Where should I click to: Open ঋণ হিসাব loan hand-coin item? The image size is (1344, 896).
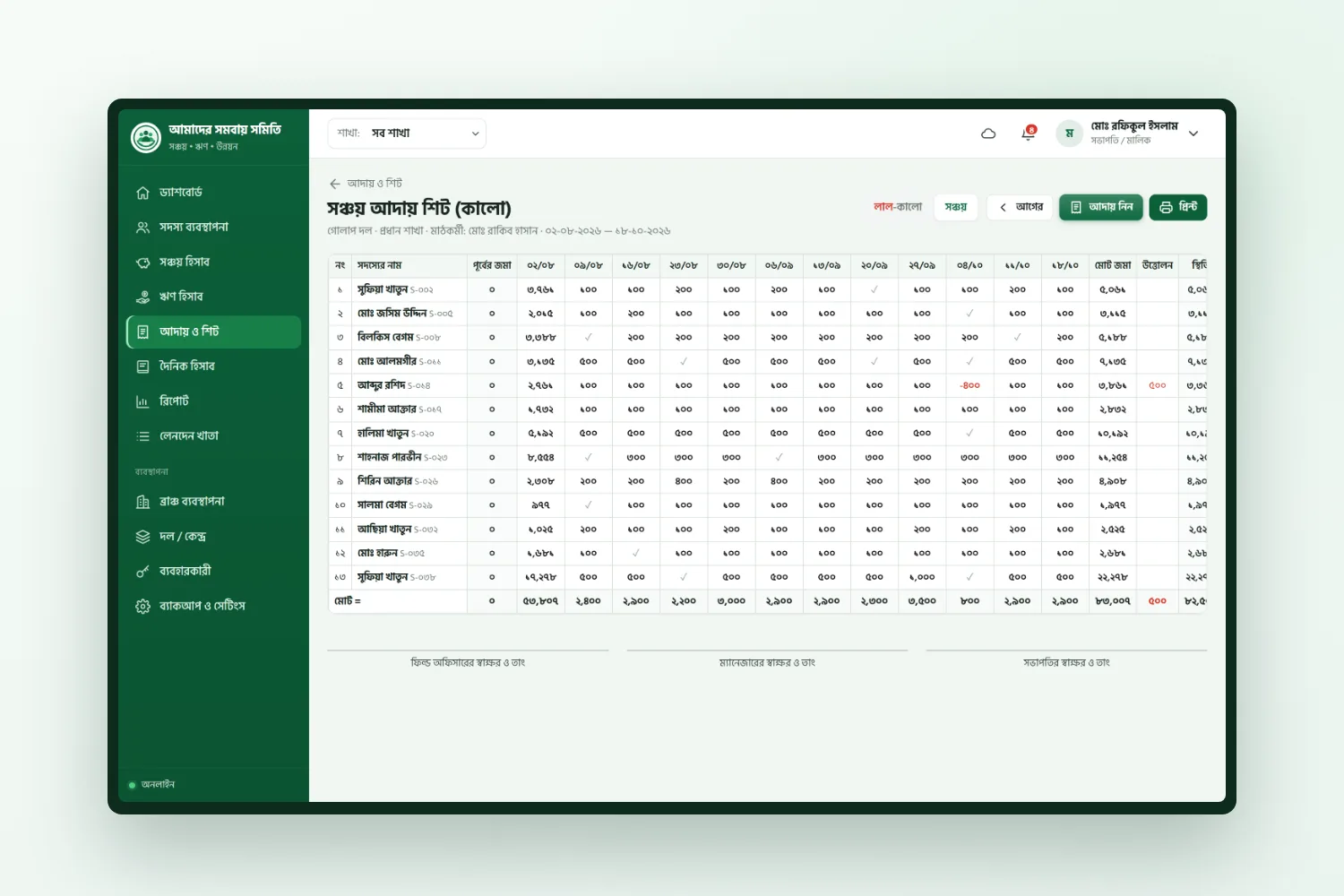[x=213, y=297]
